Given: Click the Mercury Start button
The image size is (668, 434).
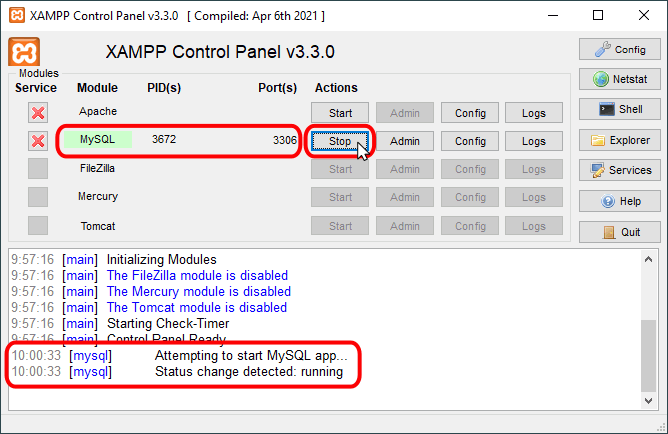Looking at the screenshot, I should pyautogui.click(x=340, y=197).
